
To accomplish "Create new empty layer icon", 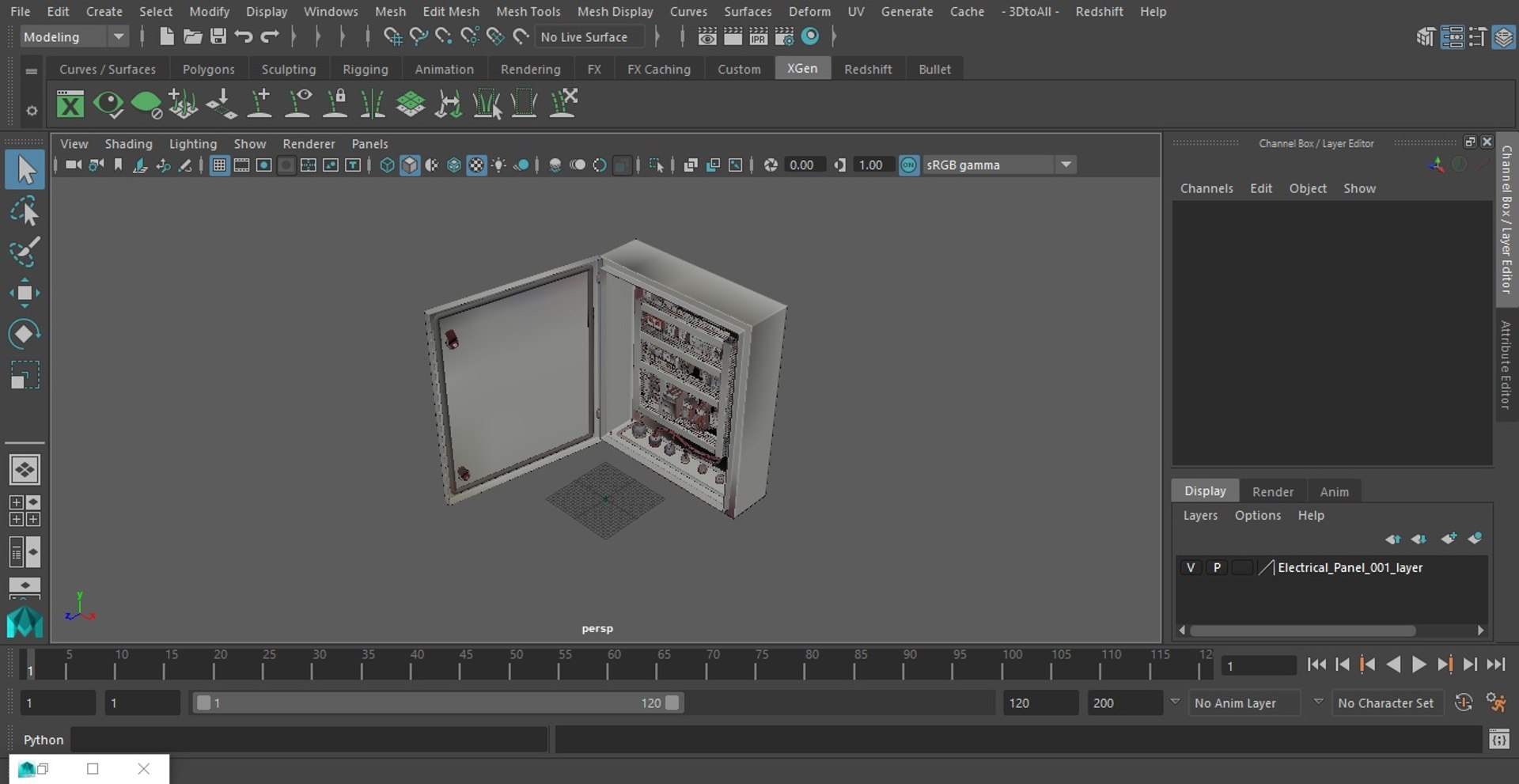I will tap(1448, 539).
